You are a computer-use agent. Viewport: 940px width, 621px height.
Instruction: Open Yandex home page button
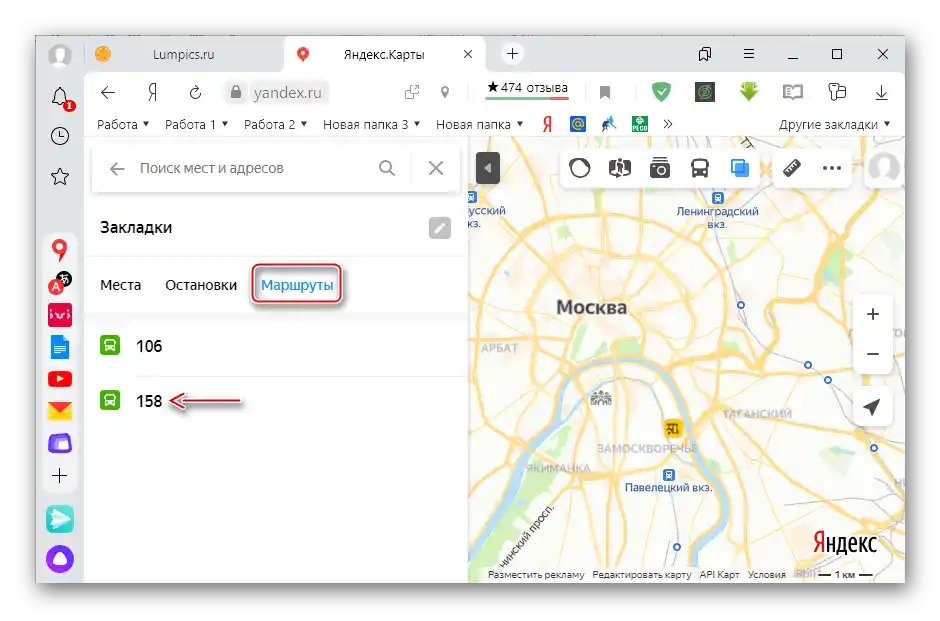pyautogui.click(x=152, y=92)
